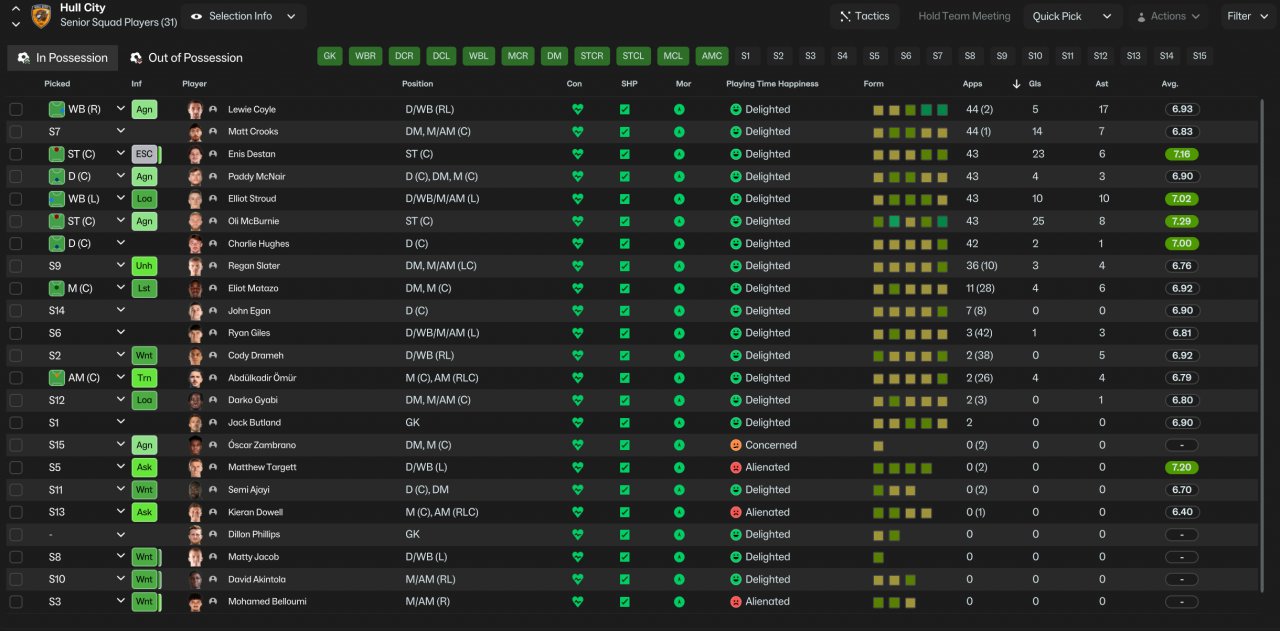This screenshot has height=631, width=1280.
Task: Expand the Quick Pick dropdown
Action: click(1072, 16)
